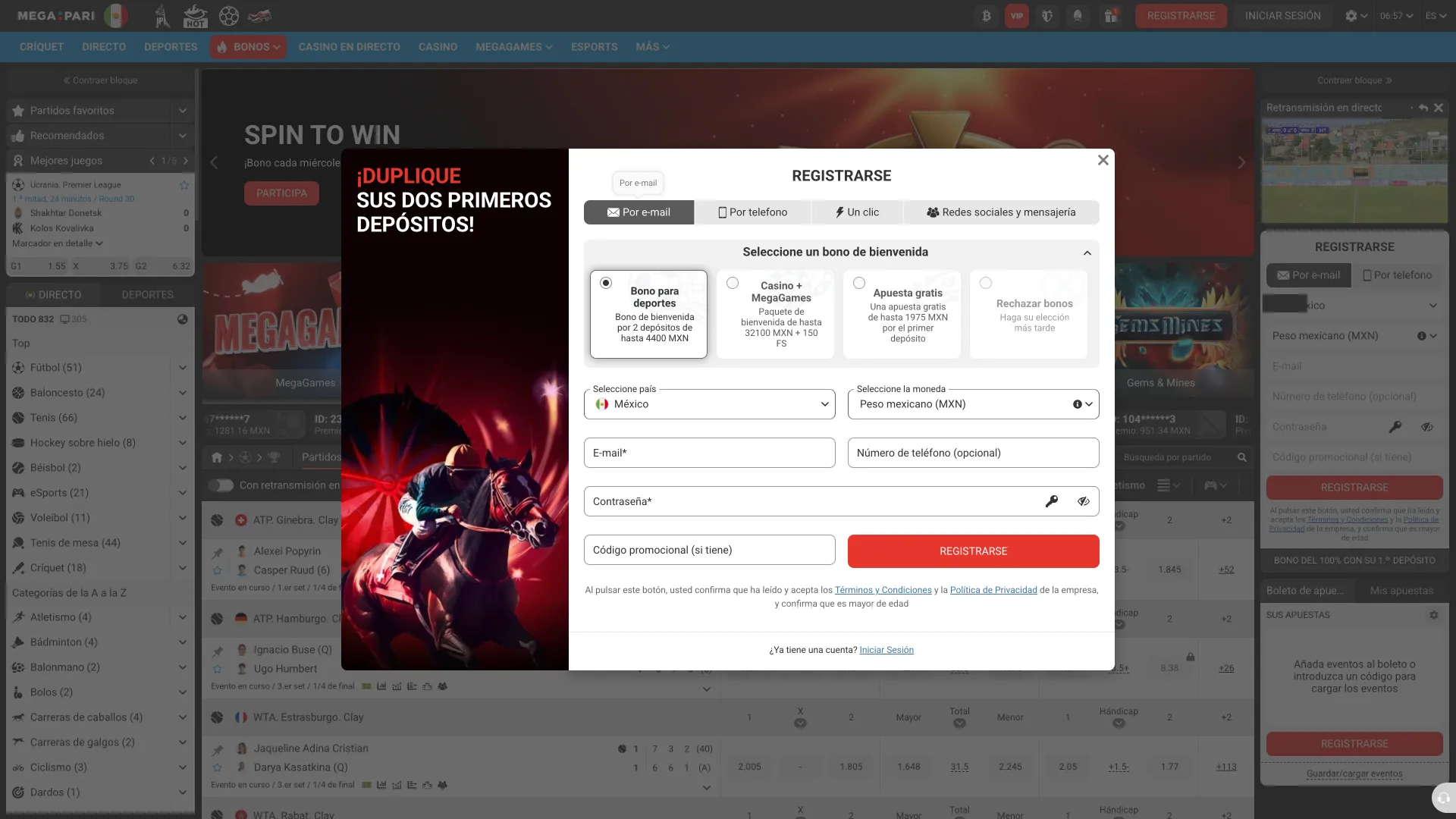
Task: Expand Baloncesto (24) category
Action: coord(183,393)
